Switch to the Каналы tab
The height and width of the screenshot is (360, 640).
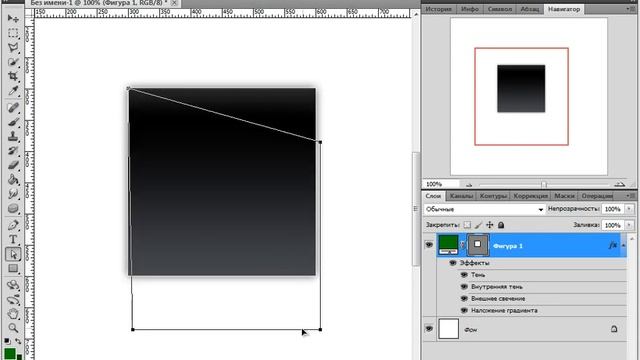click(x=461, y=196)
